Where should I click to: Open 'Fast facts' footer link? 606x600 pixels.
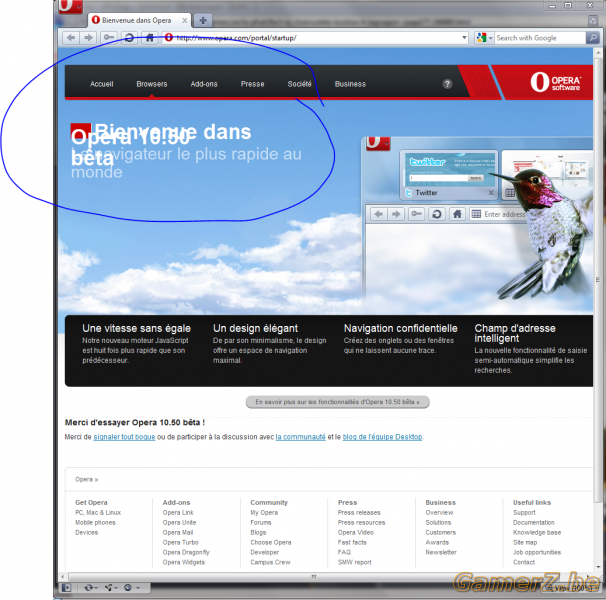click(x=352, y=543)
